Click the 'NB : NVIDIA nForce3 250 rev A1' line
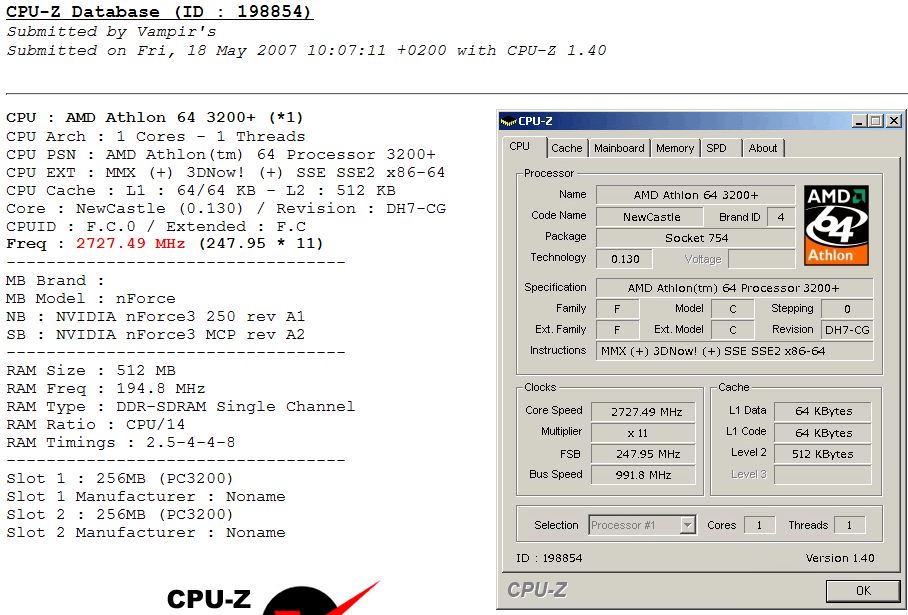Image resolution: width=908 pixels, height=615 pixels. point(155,317)
